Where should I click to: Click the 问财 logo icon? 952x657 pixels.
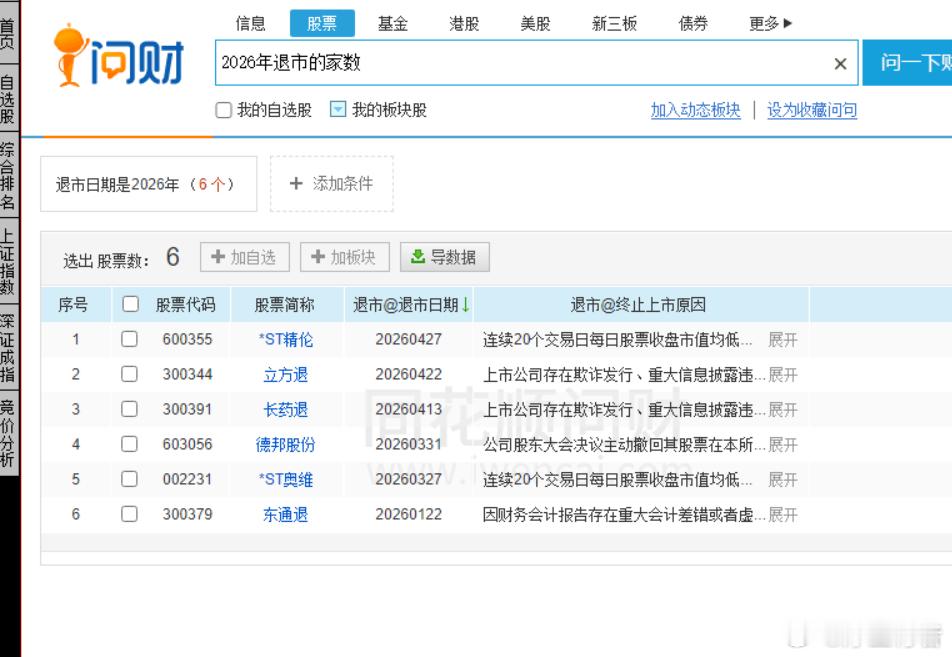(119, 56)
